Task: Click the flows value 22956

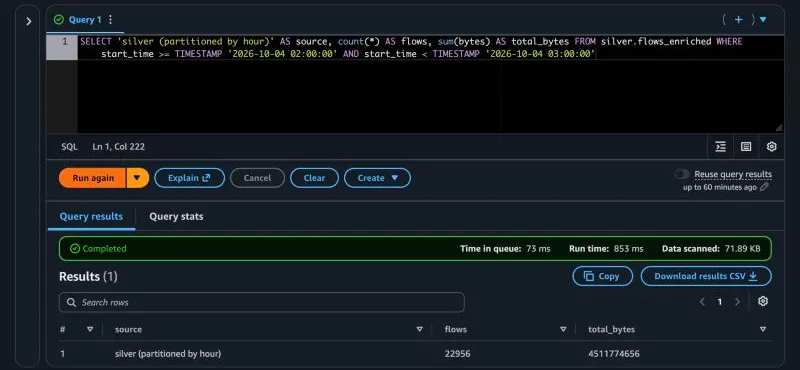Action: (x=458, y=354)
